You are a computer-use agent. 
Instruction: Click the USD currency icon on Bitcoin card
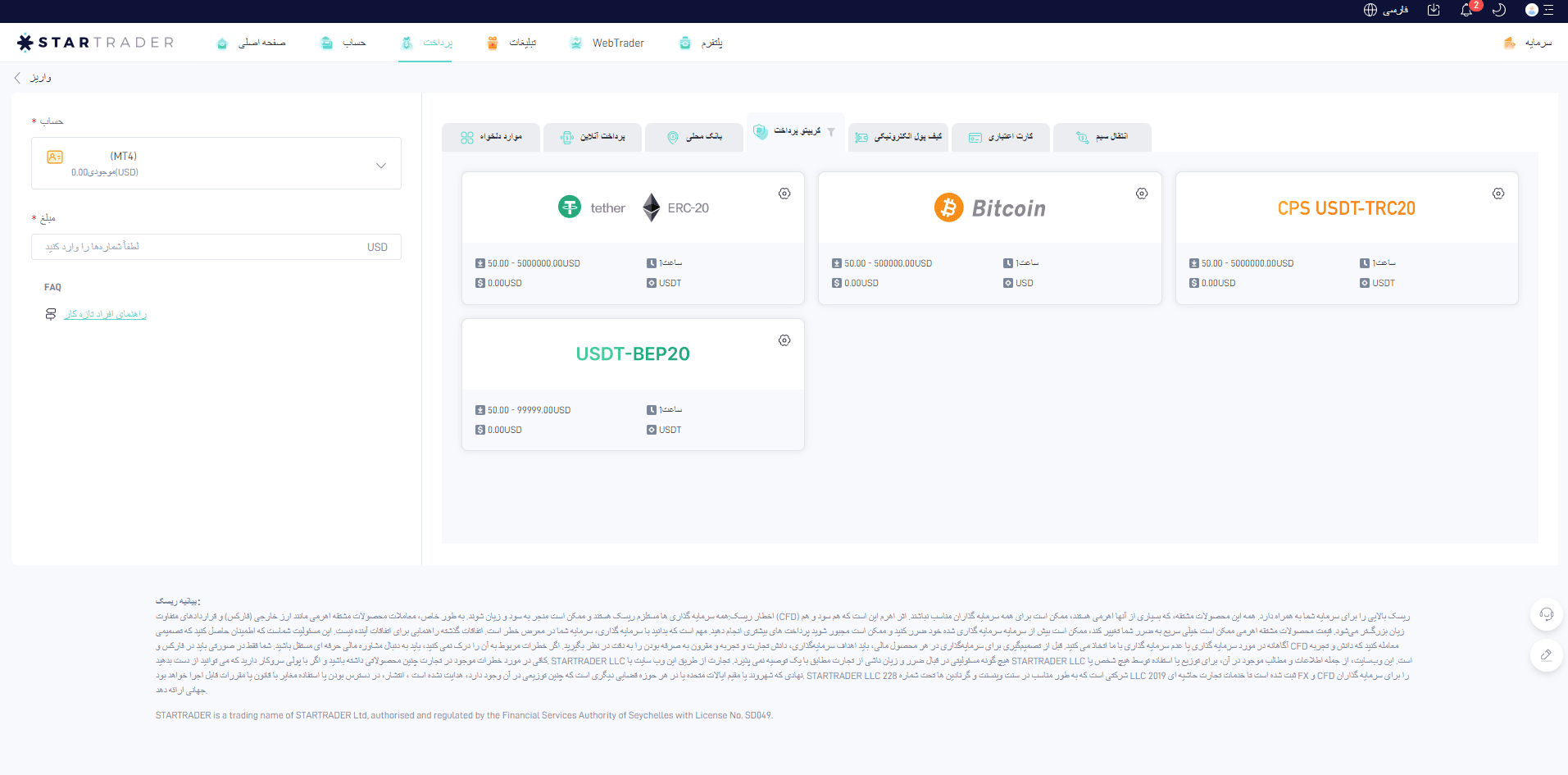pyautogui.click(x=1008, y=283)
